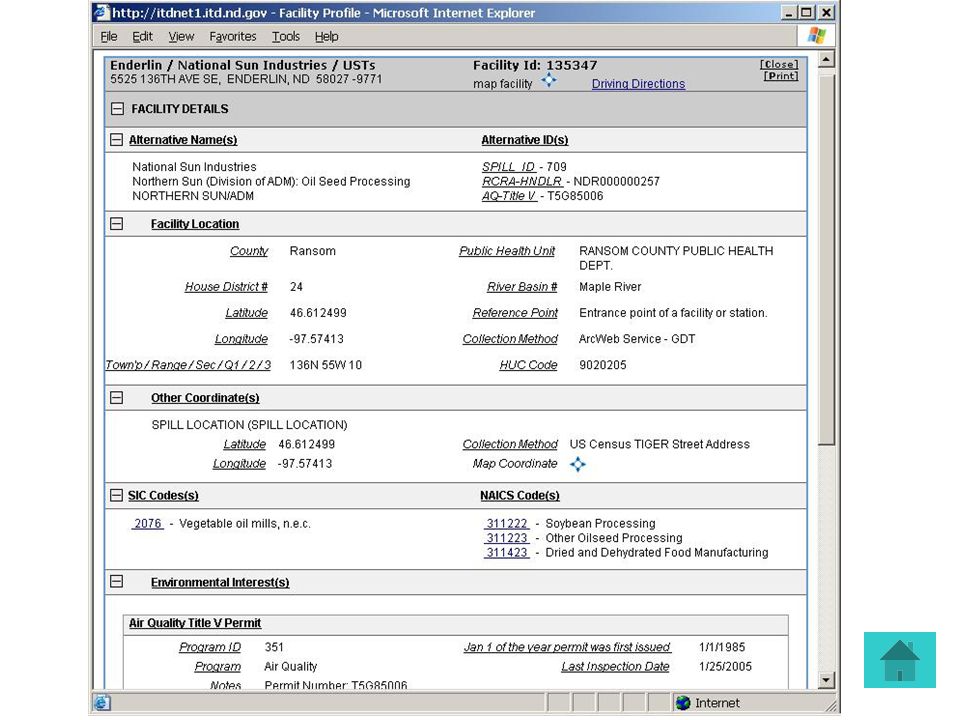This screenshot has height=720, width=960.
Task: Click the Public Health Unit field label
Action: 507,251
